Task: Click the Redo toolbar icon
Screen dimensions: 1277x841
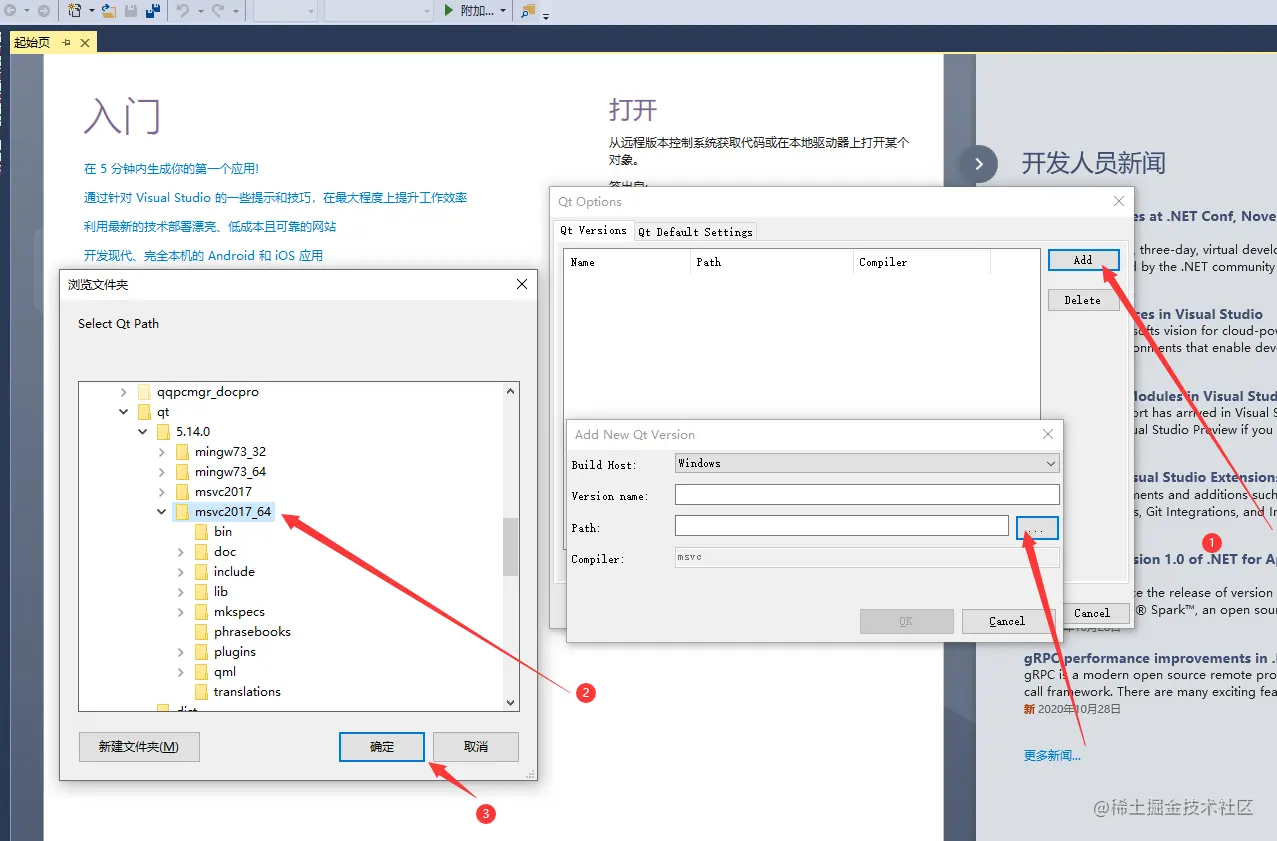Action: 219,11
